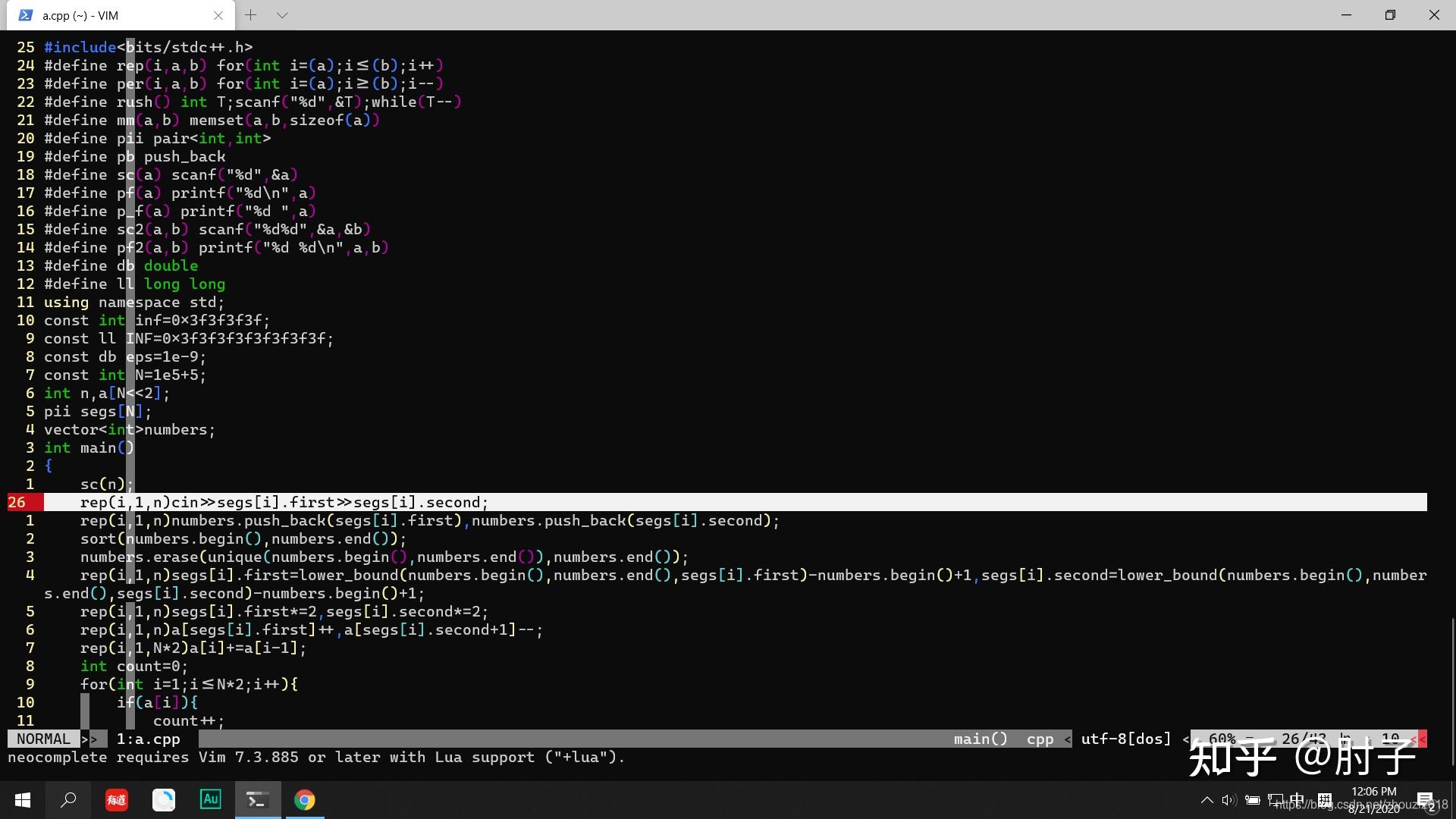
Task: Expand the hidden system tray icons chevron
Action: tap(1207, 800)
